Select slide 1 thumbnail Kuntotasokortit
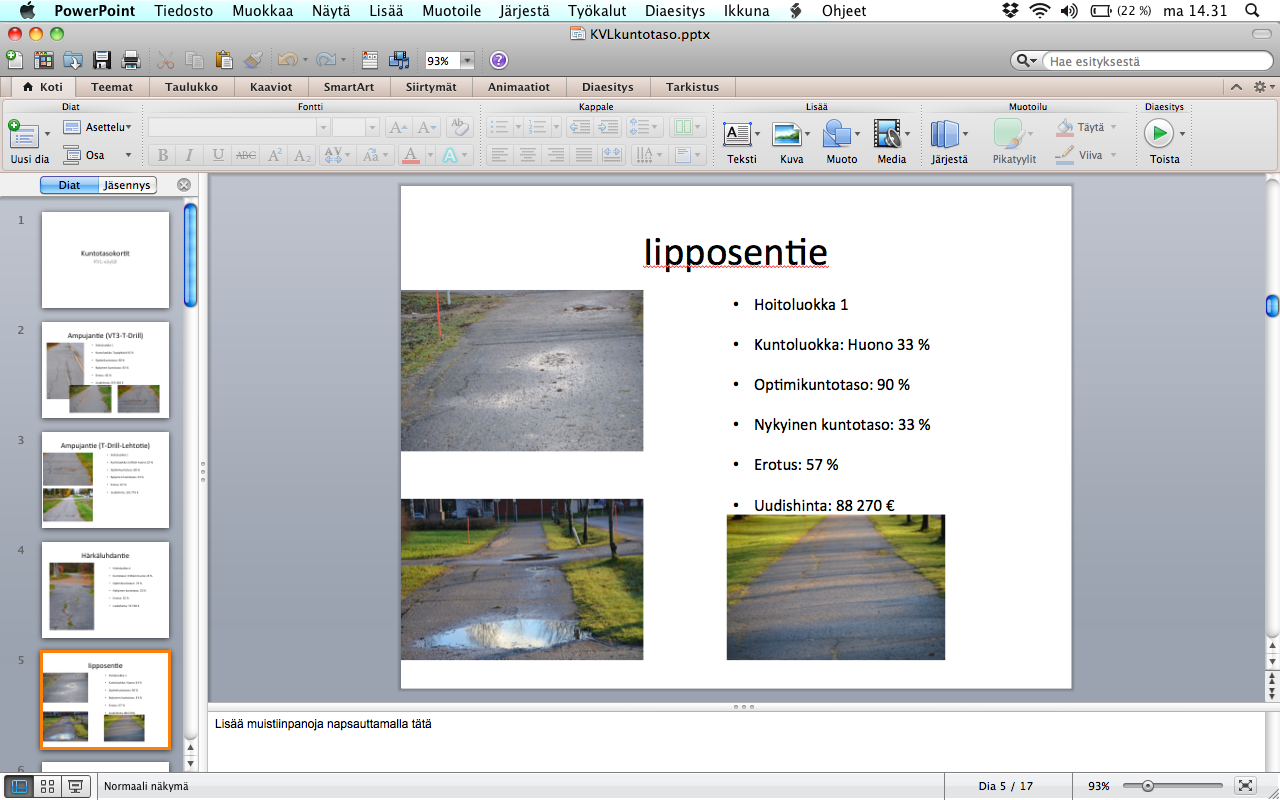Viewport: 1280px width, 800px height. tap(105, 260)
